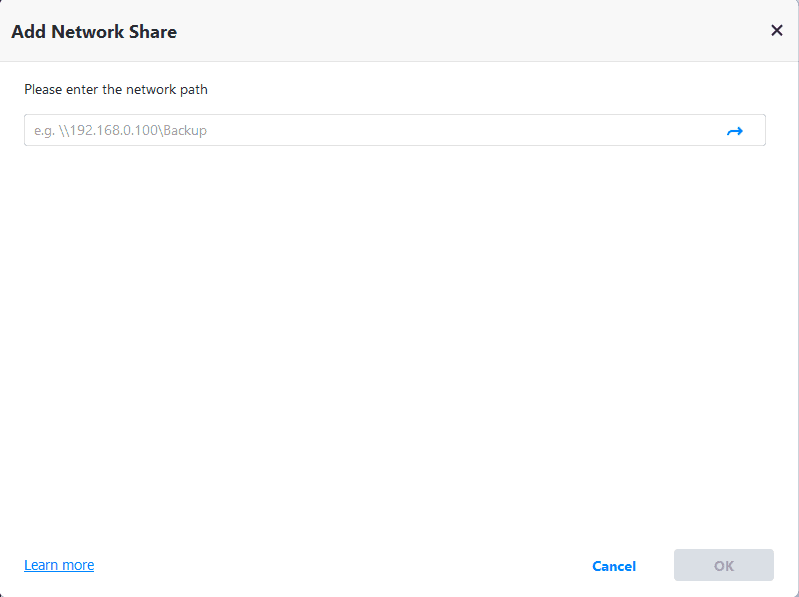Dismiss the dialog with the X icon
Image resolution: width=799 pixels, height=597 pixels.
point(777,30)
